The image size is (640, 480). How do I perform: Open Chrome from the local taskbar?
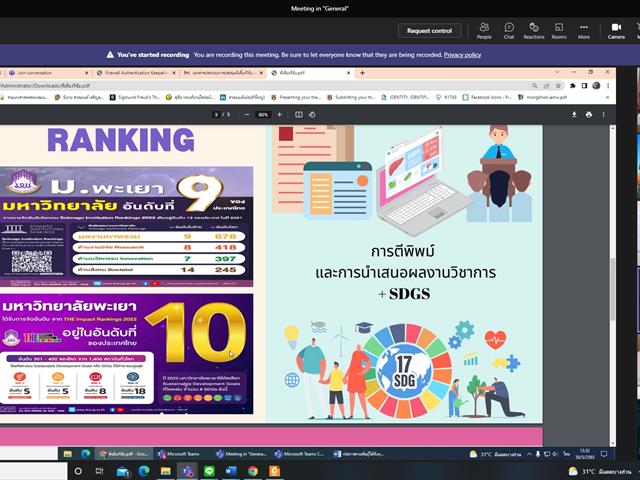point(253,471)
